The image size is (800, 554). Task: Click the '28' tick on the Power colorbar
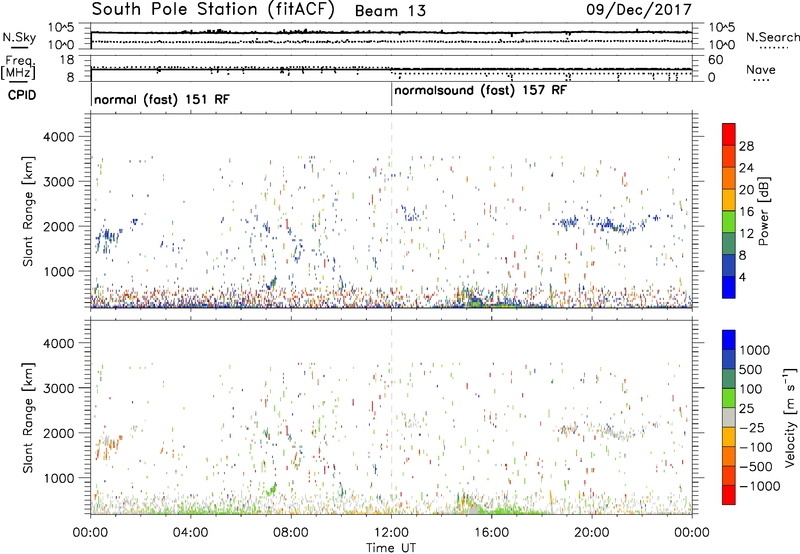click(x=746, y=146)
